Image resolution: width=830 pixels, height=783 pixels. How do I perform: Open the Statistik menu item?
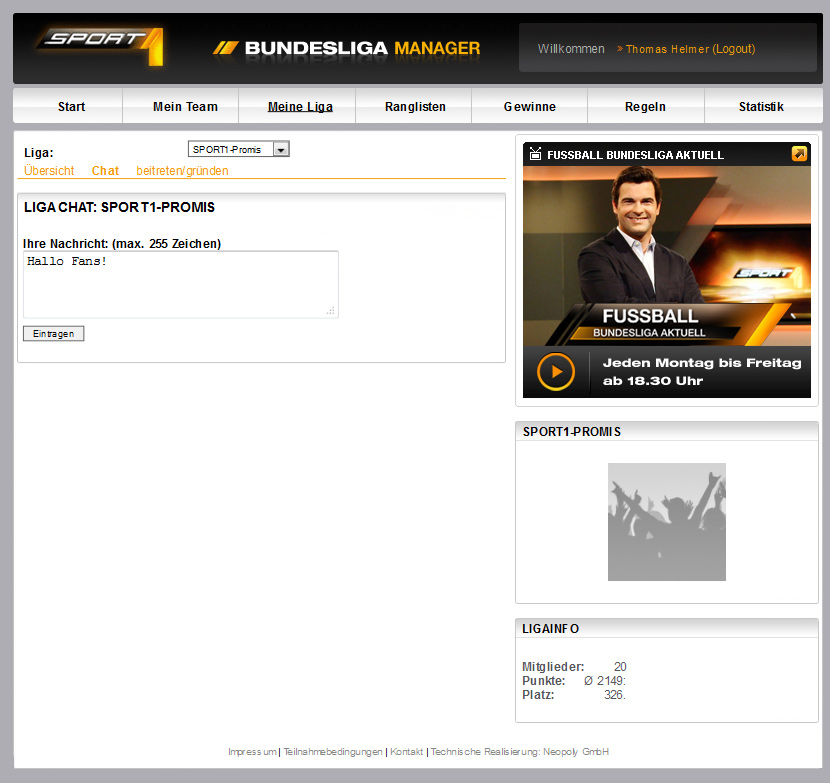pyautogui.click(x=761, y=106)
